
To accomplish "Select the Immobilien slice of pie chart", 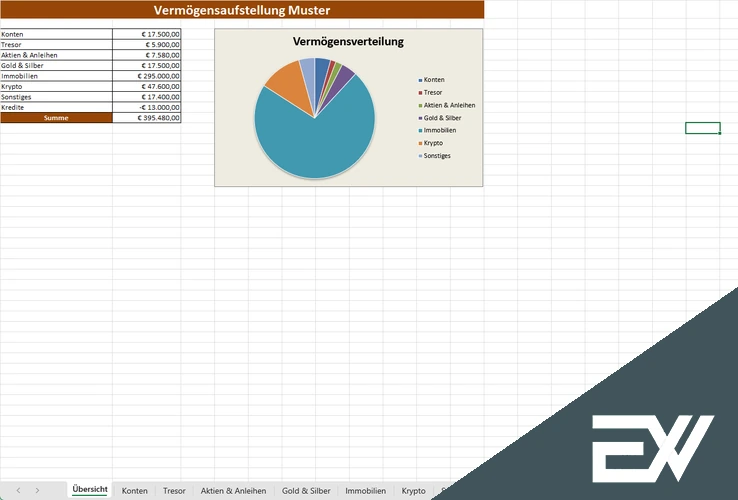I will [x=315, y=141].
